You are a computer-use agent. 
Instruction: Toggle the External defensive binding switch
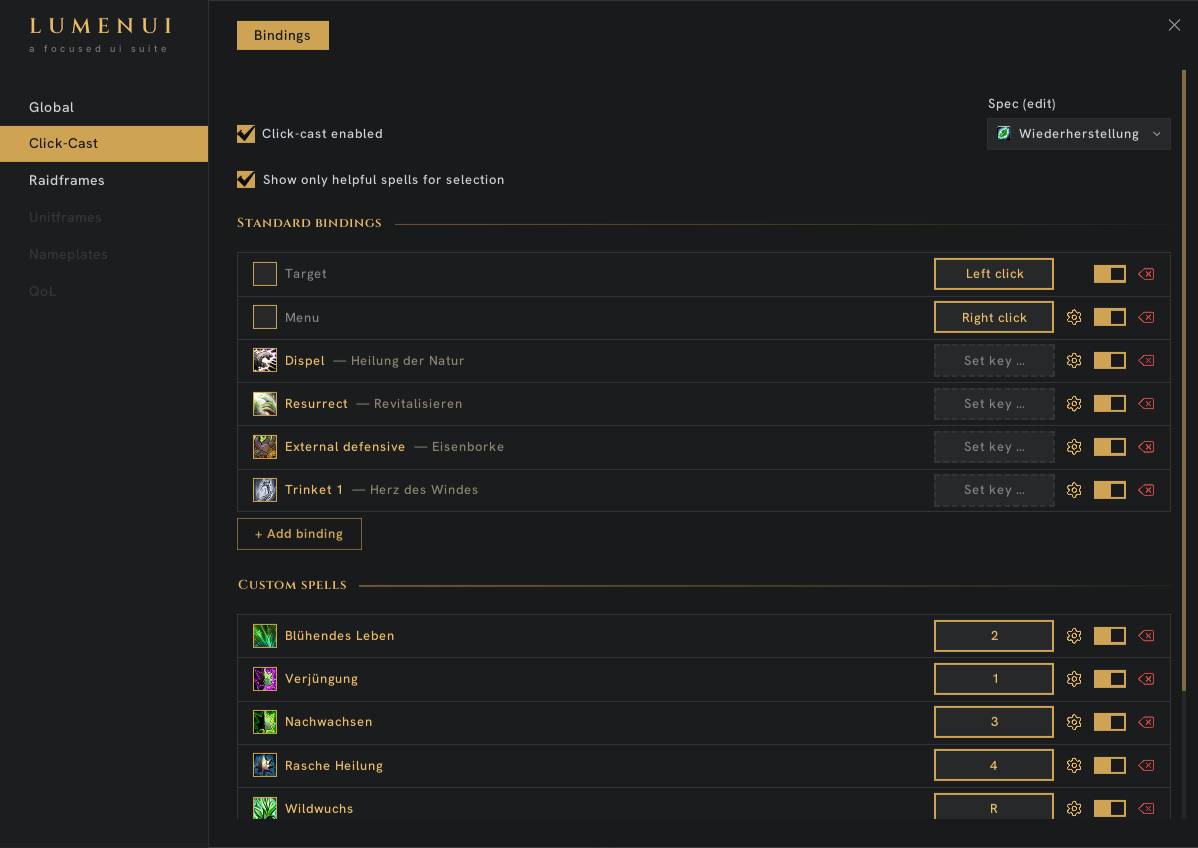pos(1109,447)
